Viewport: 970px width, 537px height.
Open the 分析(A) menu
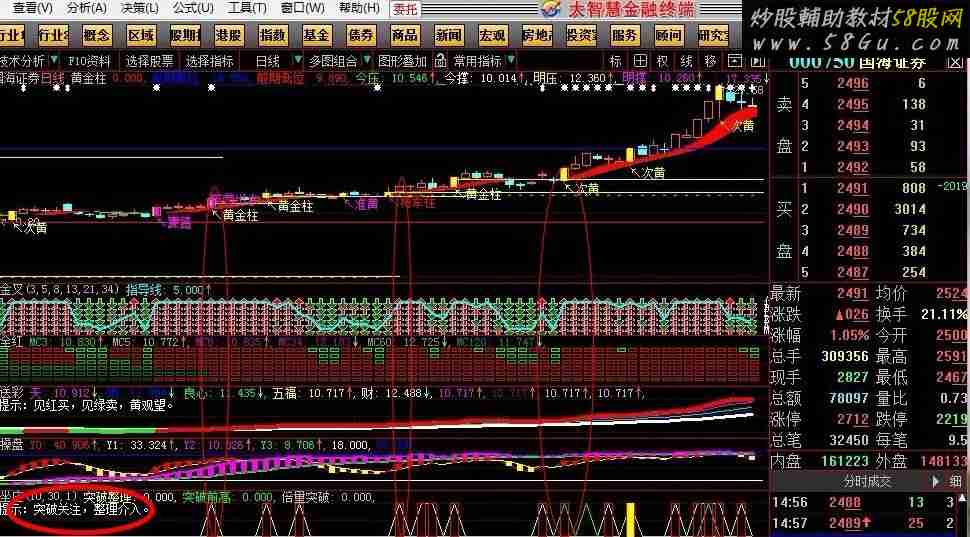(87, 8)
